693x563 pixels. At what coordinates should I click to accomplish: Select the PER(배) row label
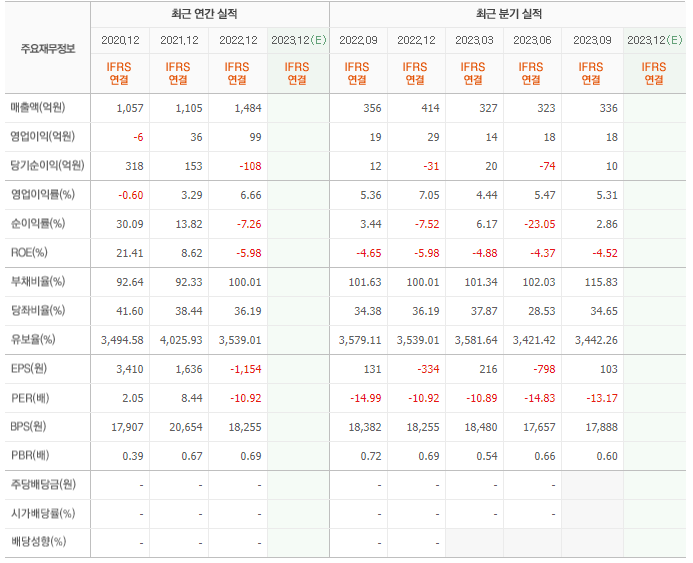pos(30,398)
